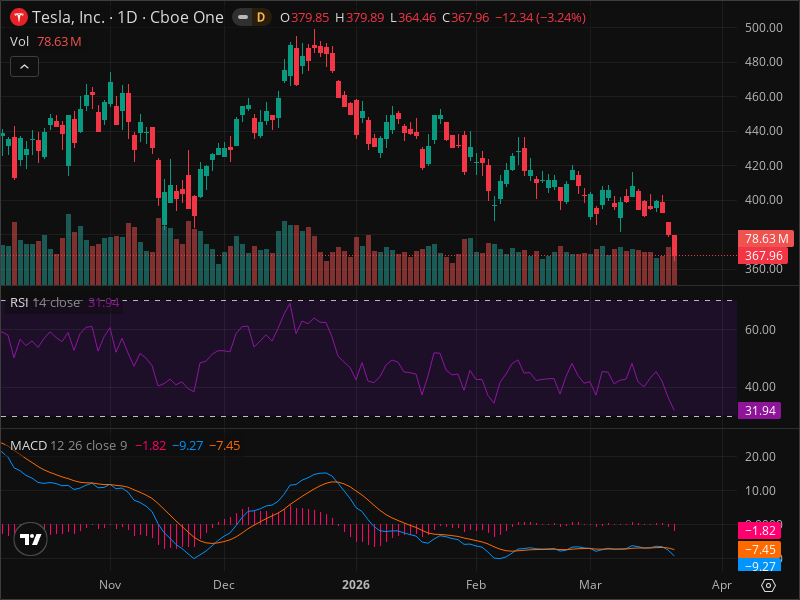This screenshot has height=600, width=800.
Task: Click the Tesla logo icon
Action: pos(19,17)
